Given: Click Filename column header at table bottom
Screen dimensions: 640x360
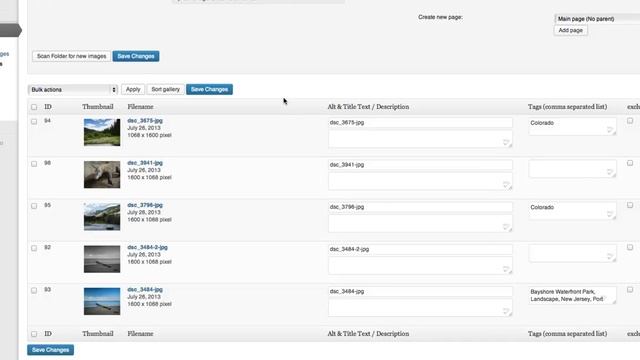Looking at the screenshot, I should (x=140, y=334).
